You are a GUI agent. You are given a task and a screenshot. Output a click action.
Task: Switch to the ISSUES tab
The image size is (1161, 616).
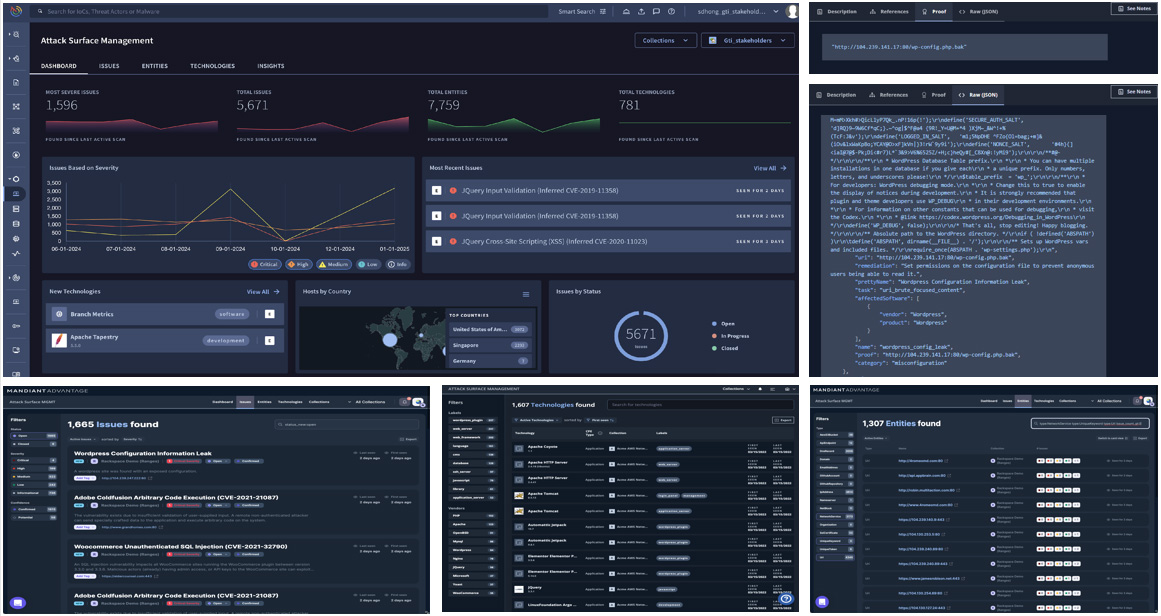[x=109, y=66]
